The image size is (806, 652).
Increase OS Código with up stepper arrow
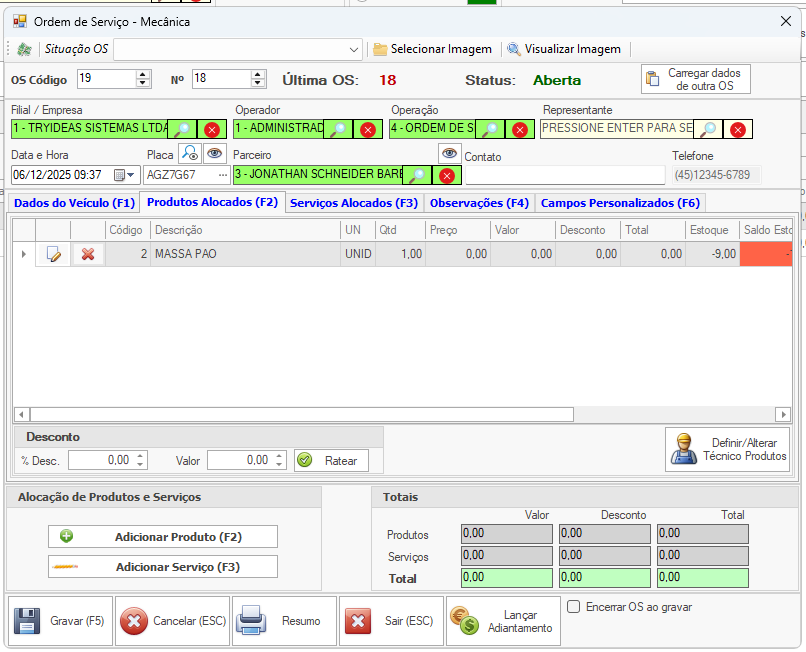pyautogui.click(x=143, y=74)
